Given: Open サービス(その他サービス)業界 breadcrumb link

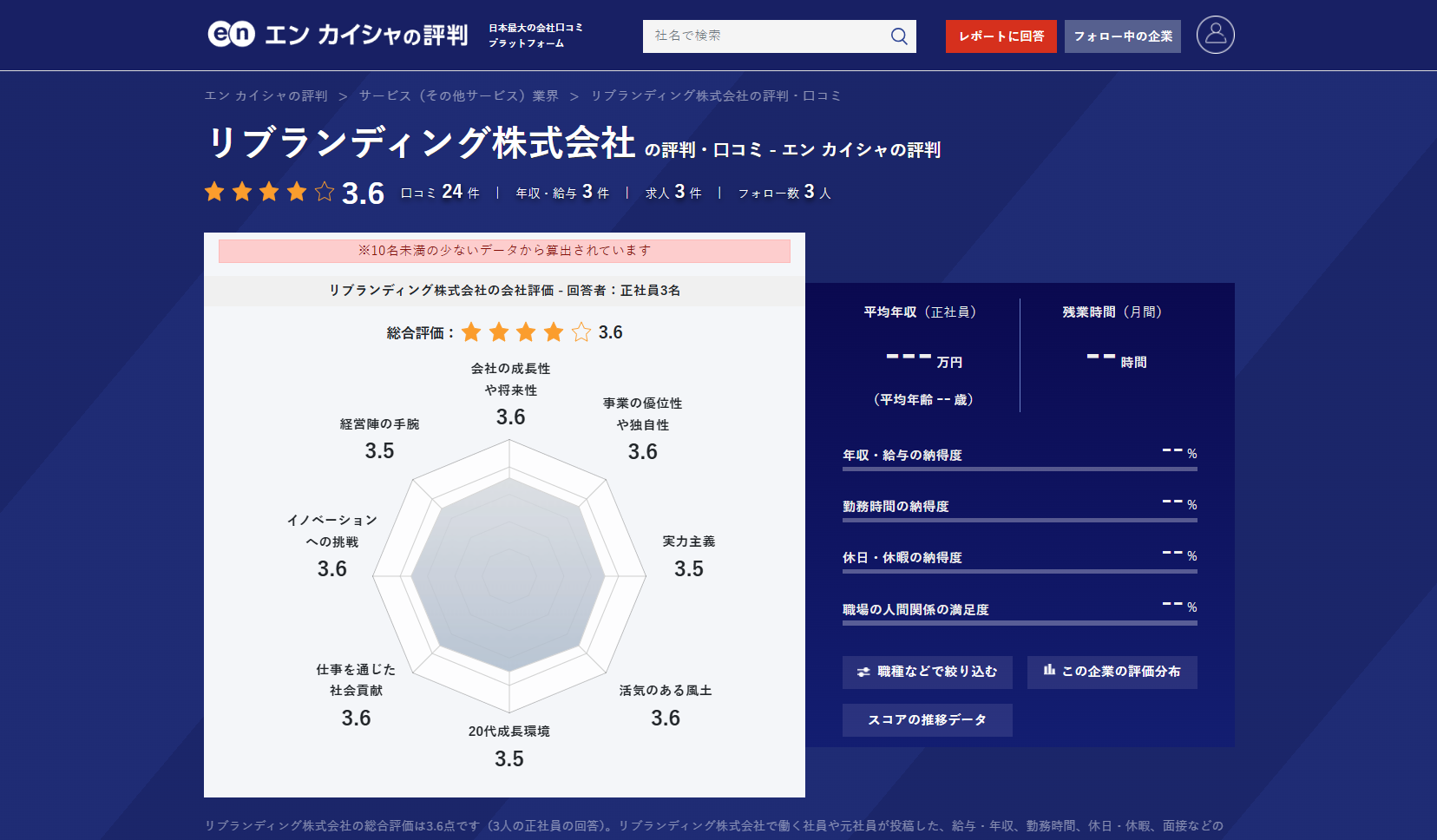Looking at the screenshot, I should [x=459, y=96].
